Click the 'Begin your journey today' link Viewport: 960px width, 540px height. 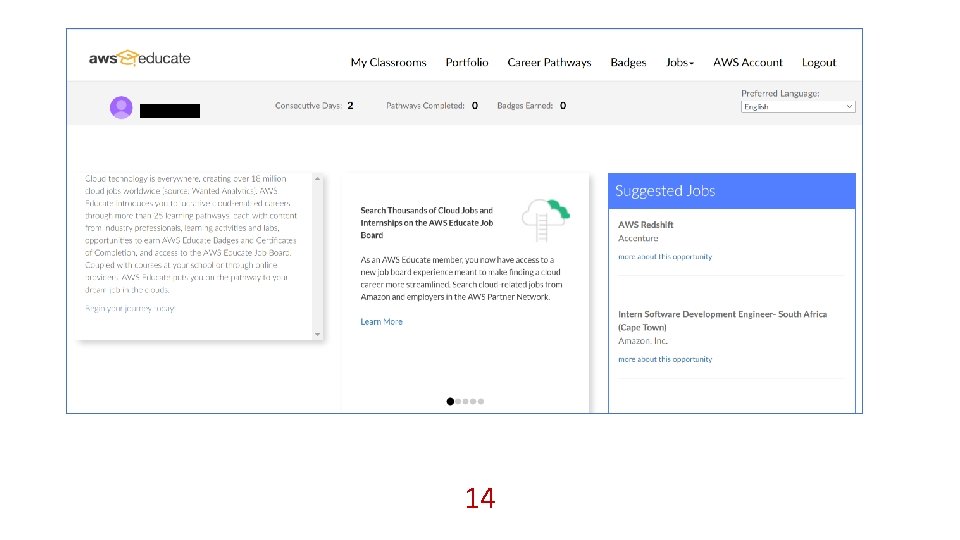pyautogui.click(x=130, y=309)
